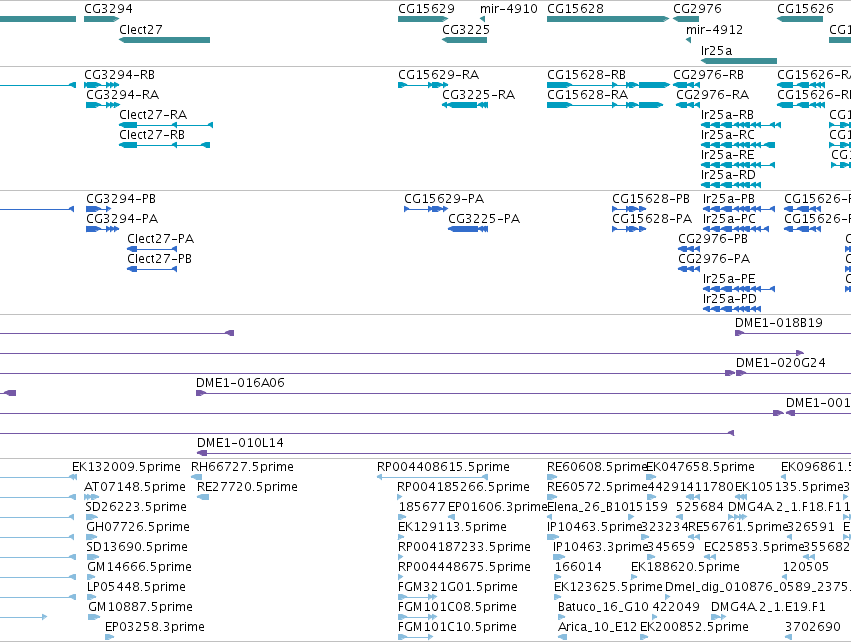Select the CG3225-PA protein label
851x642 pixels.
(484, 219)
